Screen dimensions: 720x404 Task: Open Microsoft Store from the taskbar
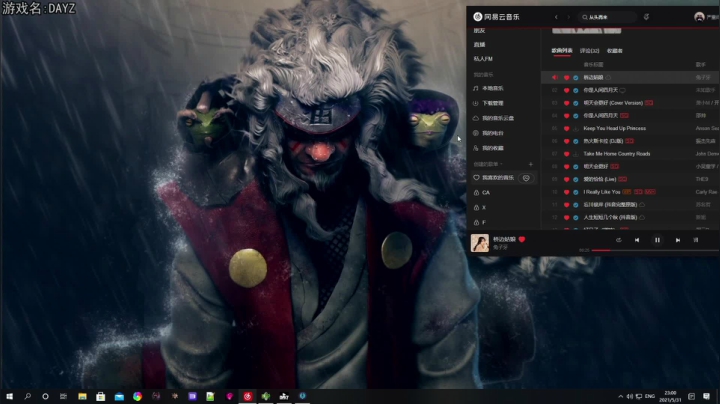[x=101, y=396]
